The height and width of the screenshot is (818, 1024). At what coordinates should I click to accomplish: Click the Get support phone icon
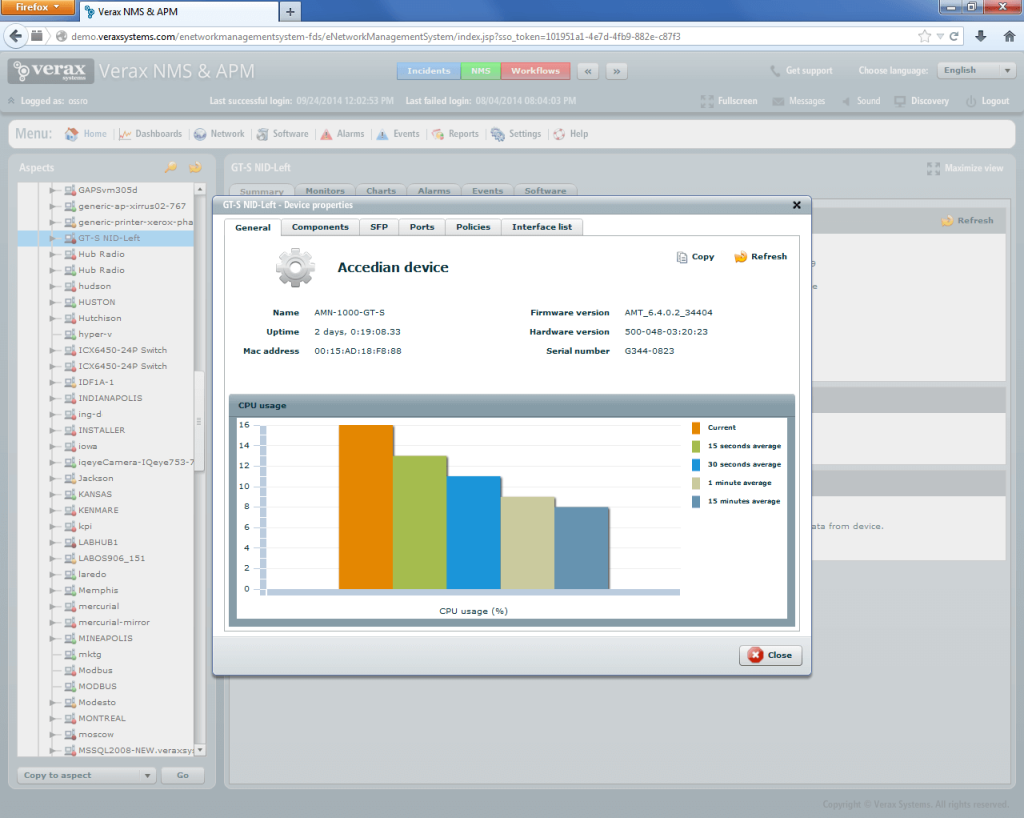click(x=775, y=71)
